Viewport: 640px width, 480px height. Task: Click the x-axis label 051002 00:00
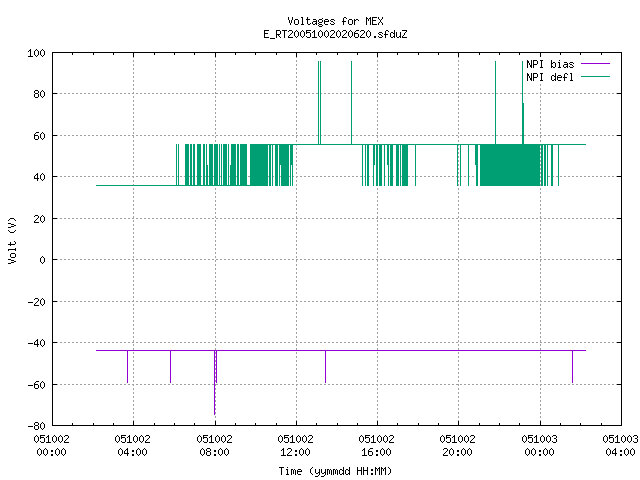pos(51,445)
